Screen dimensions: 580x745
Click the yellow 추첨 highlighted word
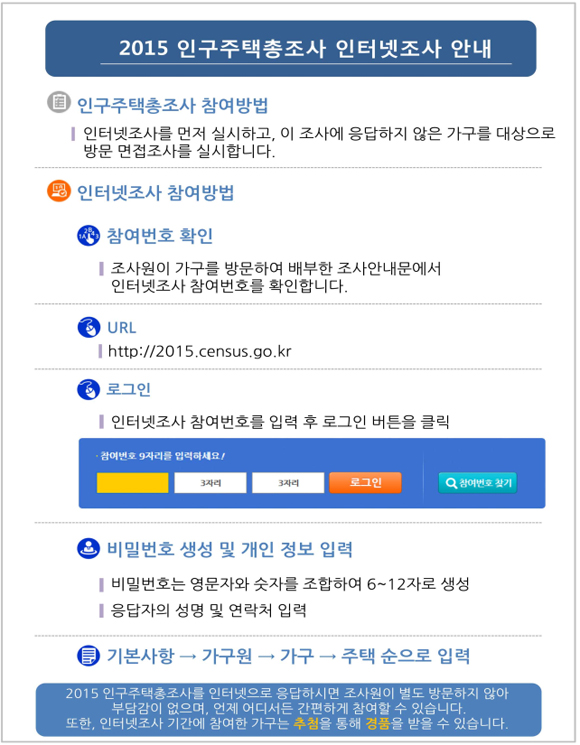[x=306, y=724]
